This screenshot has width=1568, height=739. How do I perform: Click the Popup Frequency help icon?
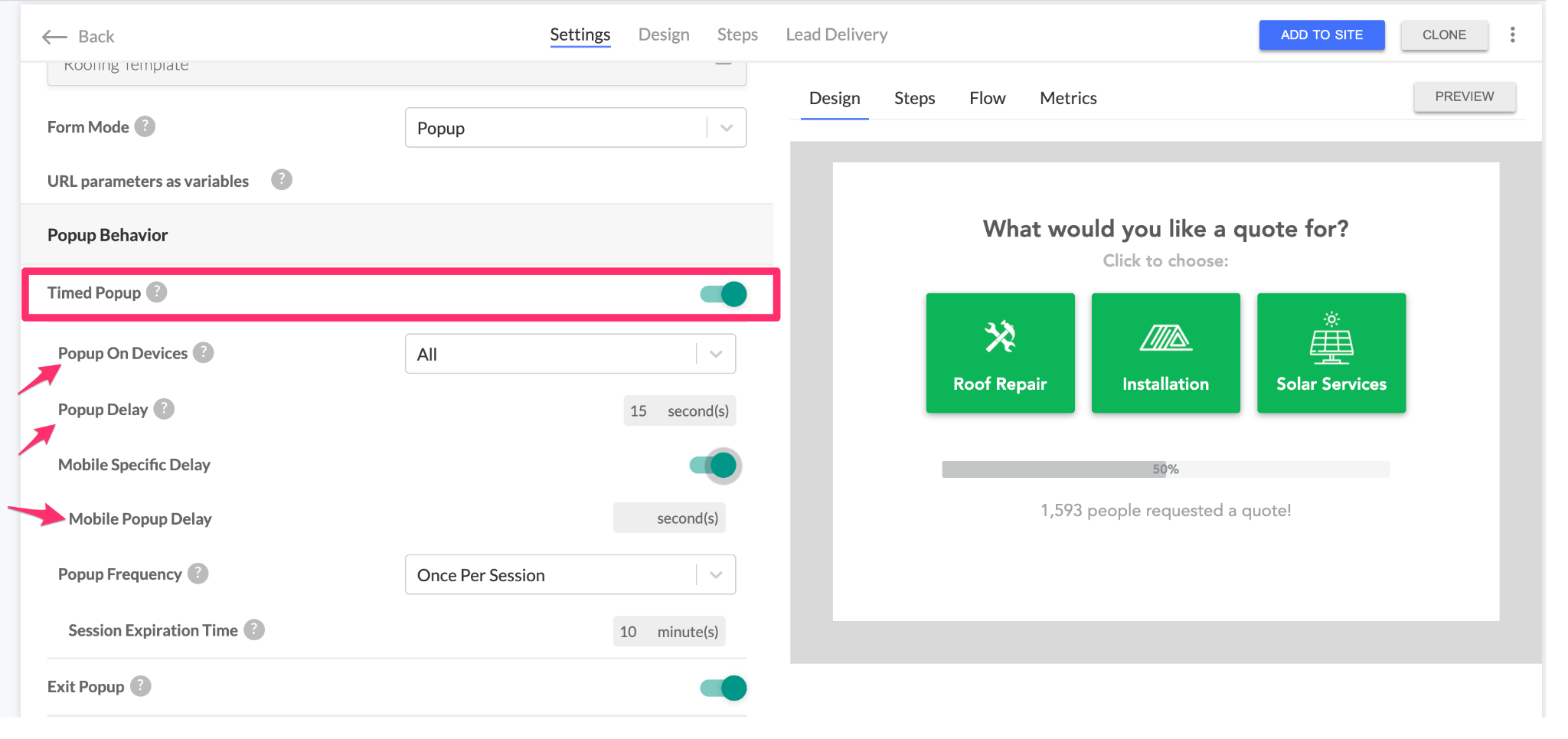click(198, 574)
